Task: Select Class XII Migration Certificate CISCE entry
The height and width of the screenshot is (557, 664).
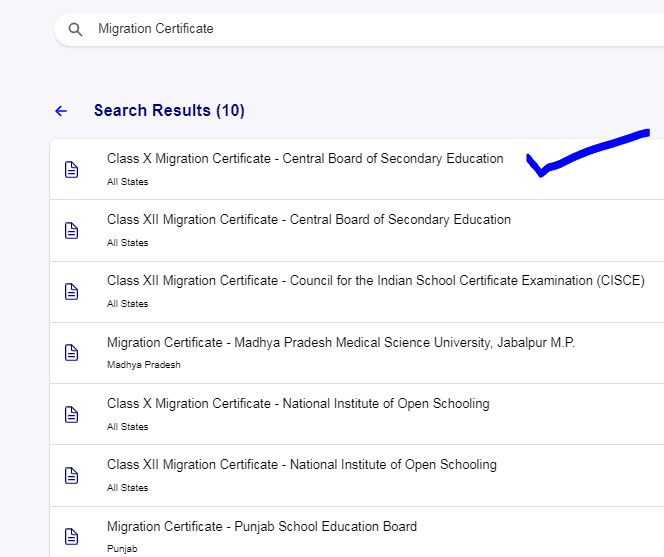Action: (375, 280)
